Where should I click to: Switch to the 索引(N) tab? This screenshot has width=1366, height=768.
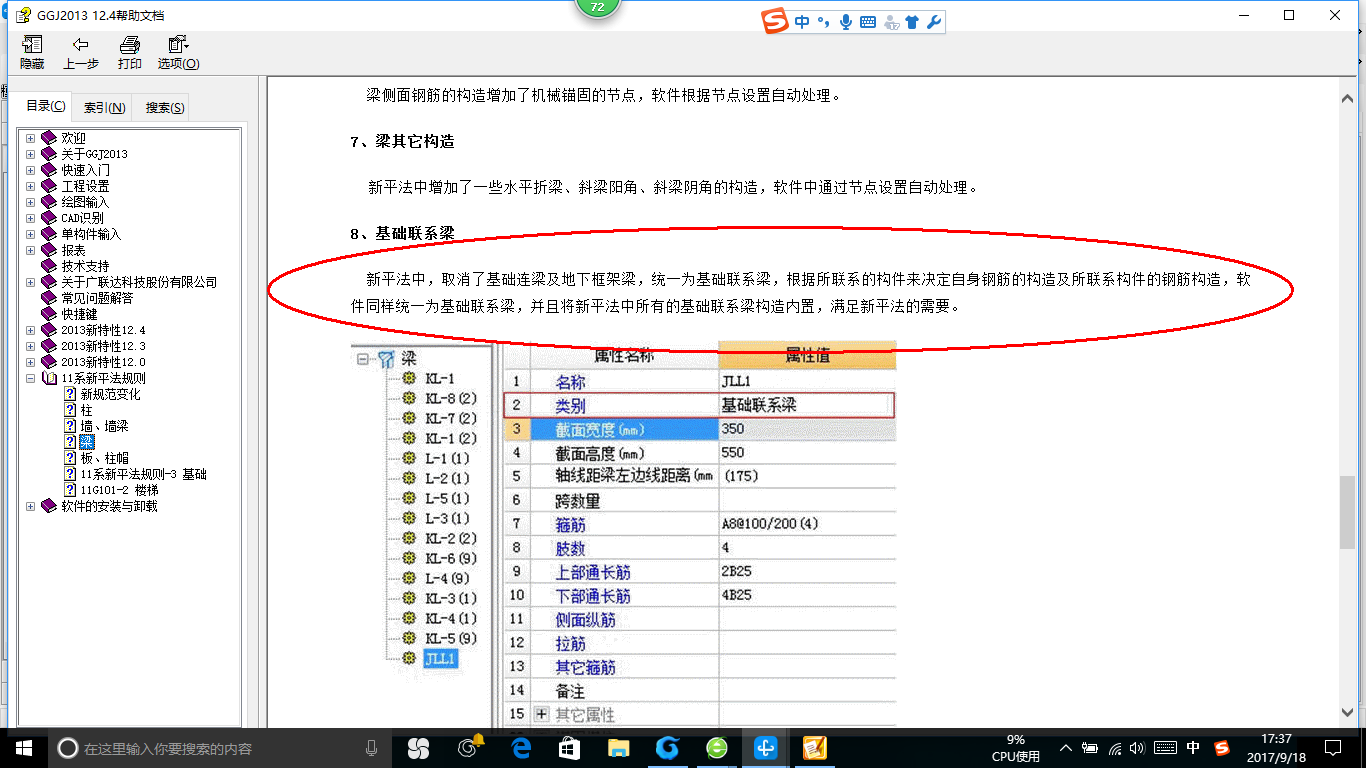point(104,108)
